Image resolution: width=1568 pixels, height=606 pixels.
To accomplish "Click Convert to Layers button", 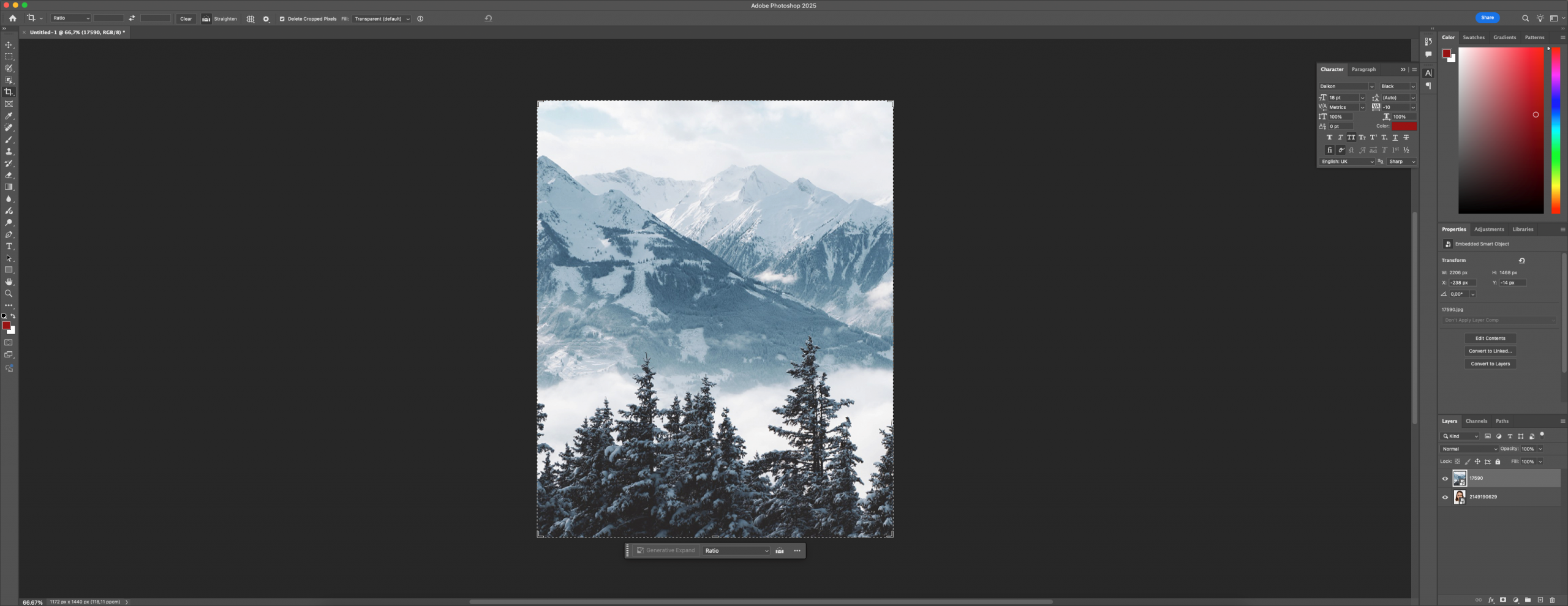I will tap(1490, 364).
